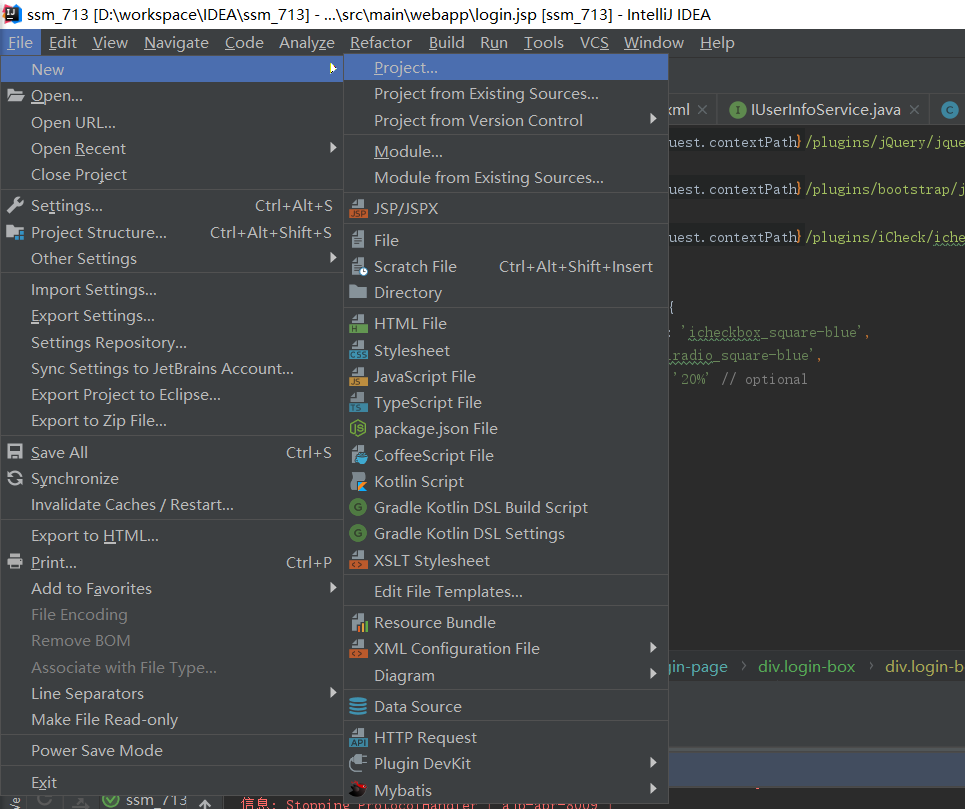
Task: Click the Open URL... entry
Action: (x=172, y=122)
